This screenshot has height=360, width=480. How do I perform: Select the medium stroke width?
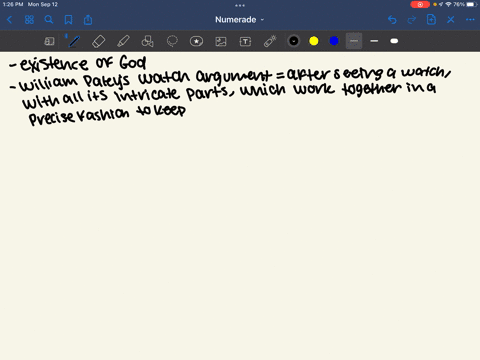pos(374,41)
